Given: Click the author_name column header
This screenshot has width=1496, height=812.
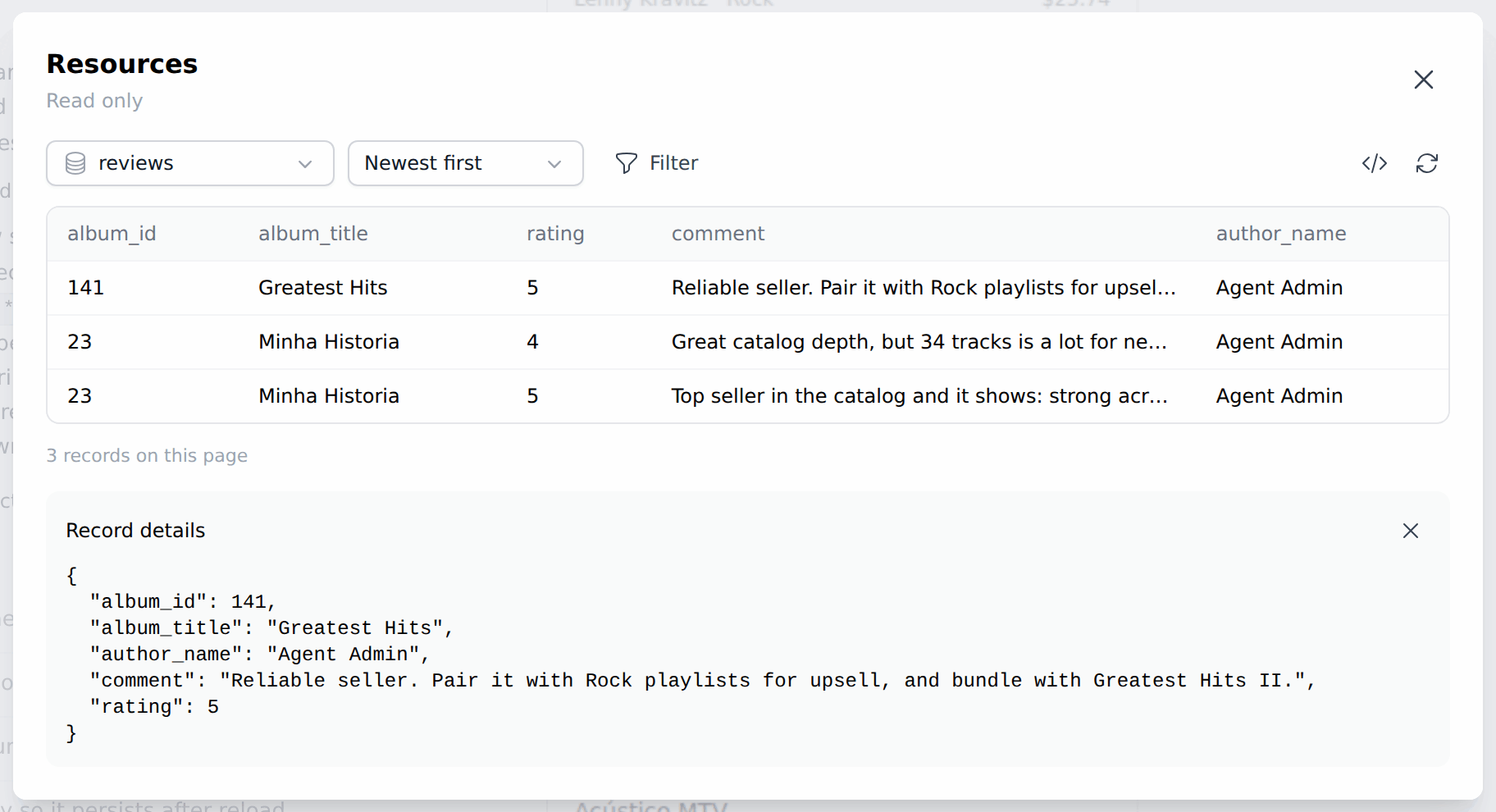Looking at the screenshot, I should (1281, 234).
